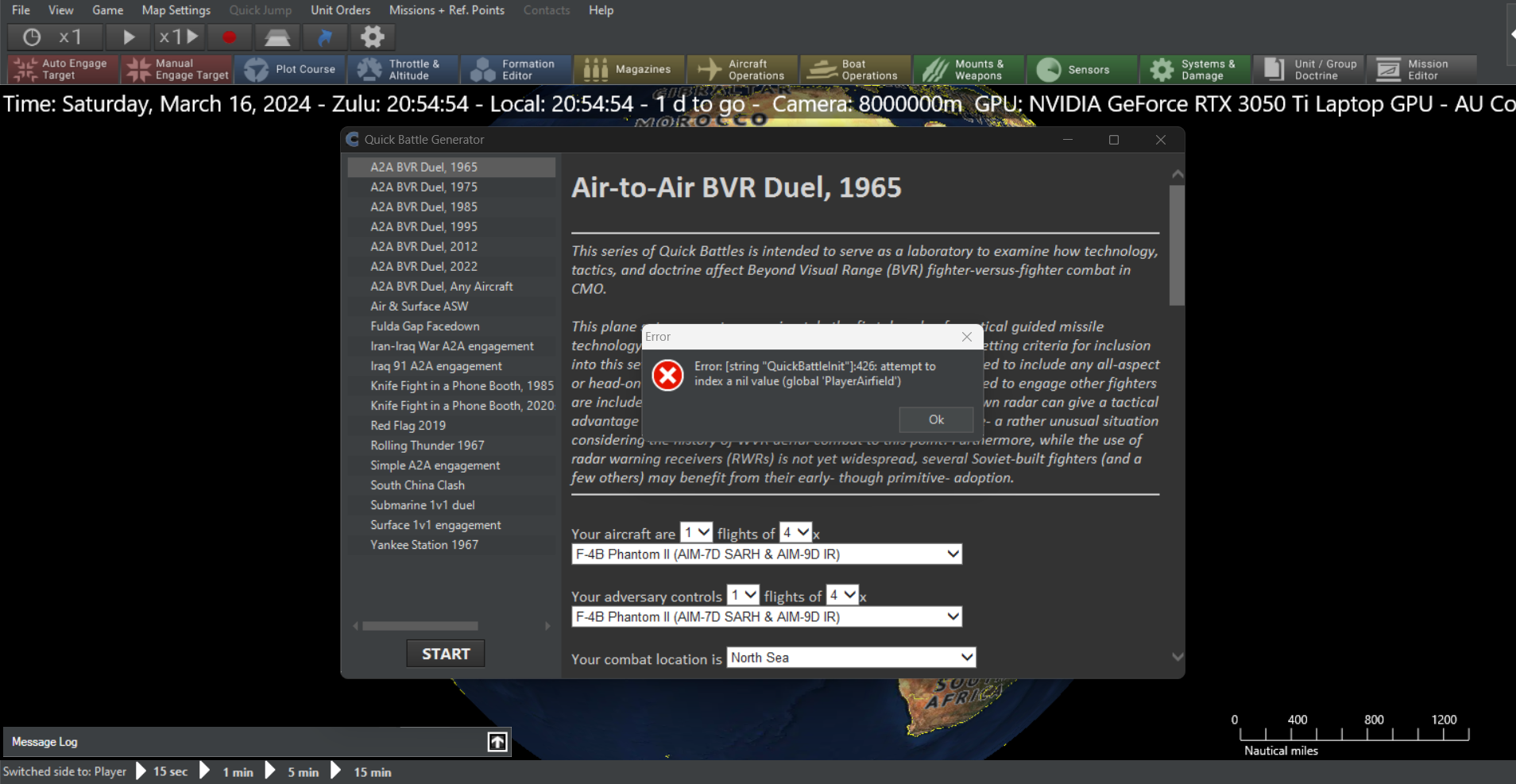
Task: Click Ok in the Error dialog
Action: (x=936, y=419)
